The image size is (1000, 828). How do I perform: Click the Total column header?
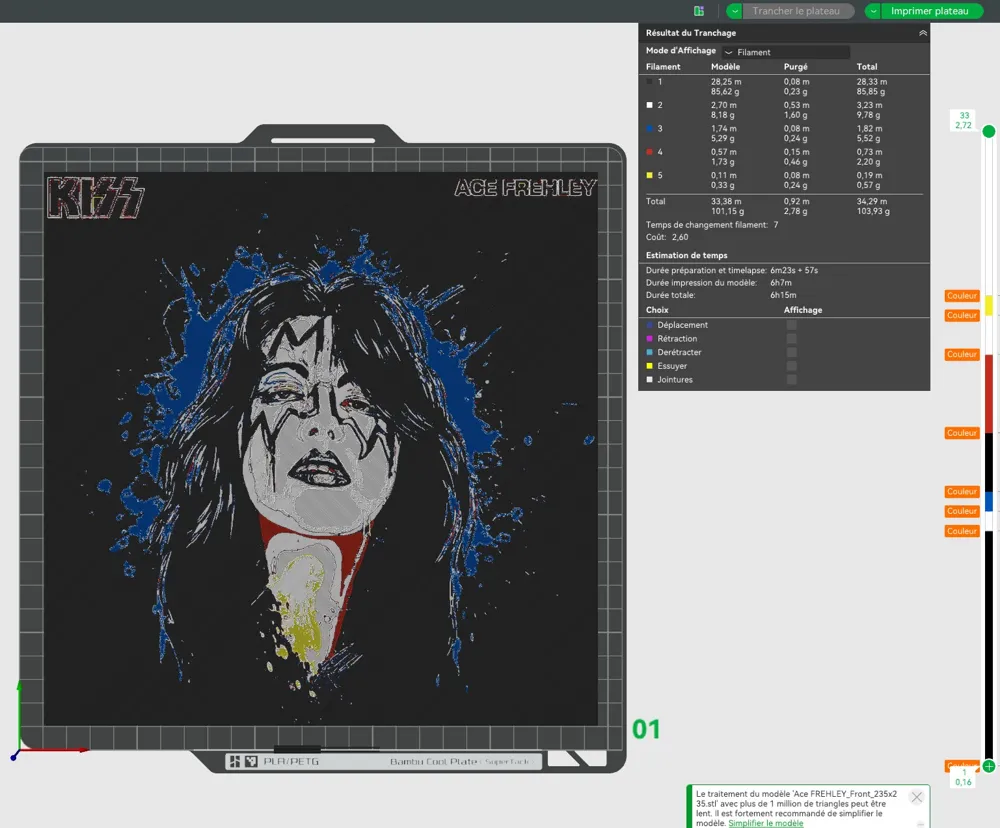[x=867, y=66]
